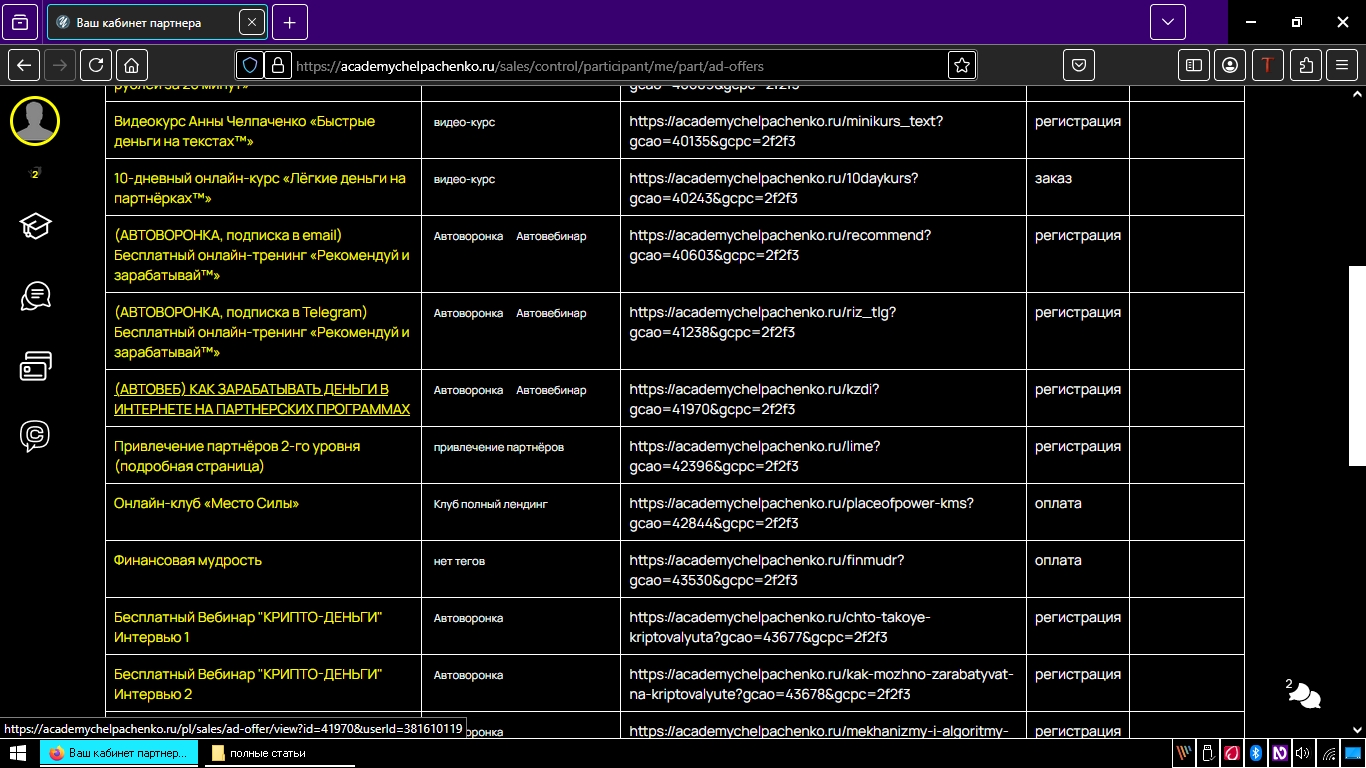Viewport: 1366px width, 768px height.
Task: Open the floating chat widget with 2 messages
Action: [1305, 695]
